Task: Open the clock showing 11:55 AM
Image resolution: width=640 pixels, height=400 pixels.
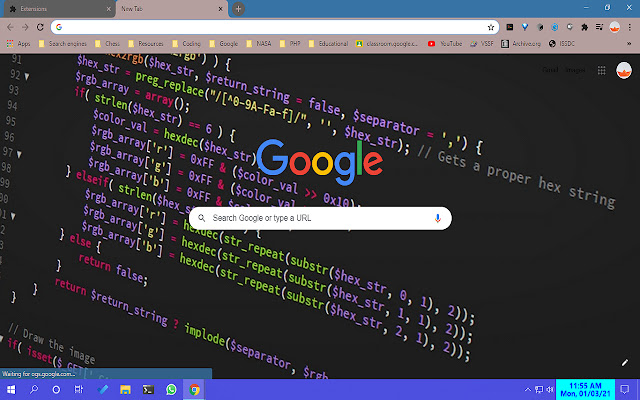Action: click(x=585, y=389)
